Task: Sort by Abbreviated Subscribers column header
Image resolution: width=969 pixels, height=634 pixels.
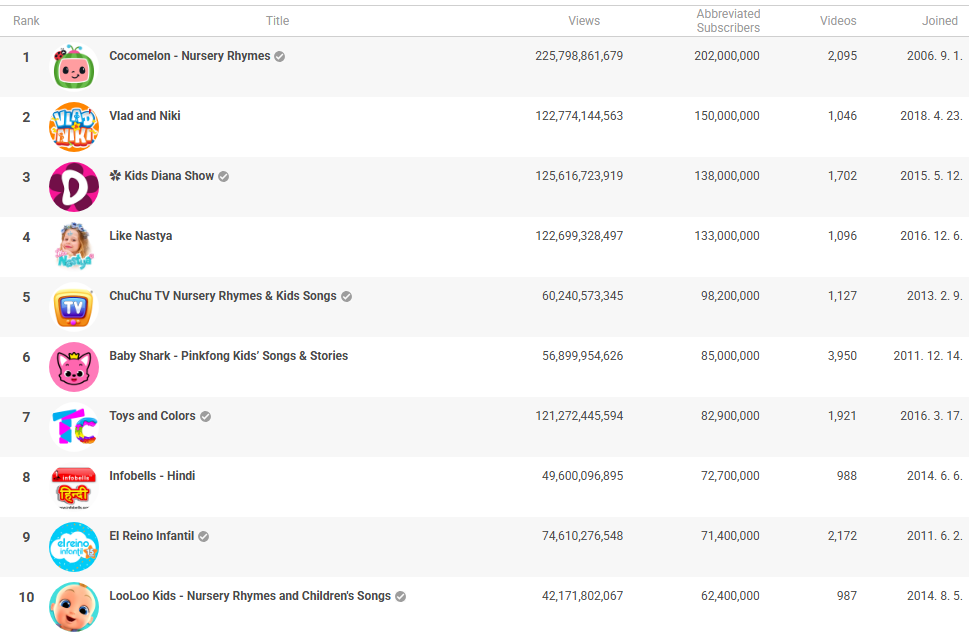Action: click(x=728, y=21)
